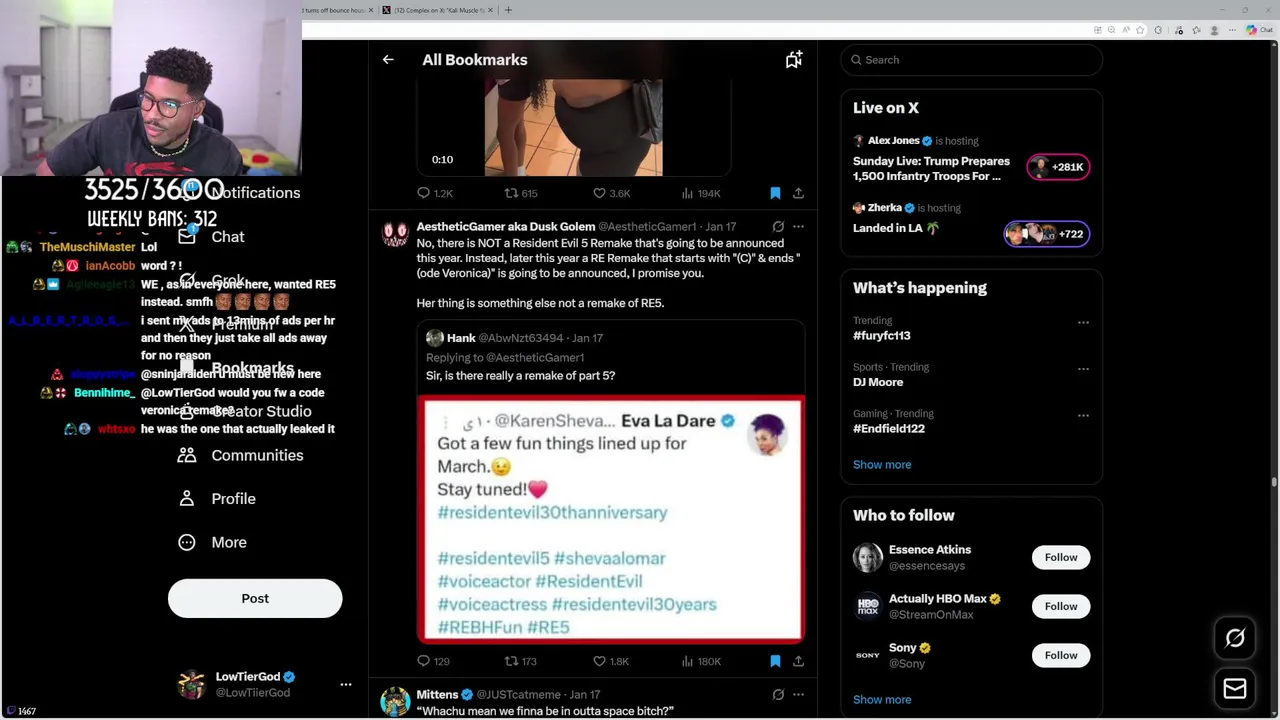The height and width of the screenshot is (720, 1280).
Task: Join Zherka Landed in LA broadcast
Action: coord(896,228)
